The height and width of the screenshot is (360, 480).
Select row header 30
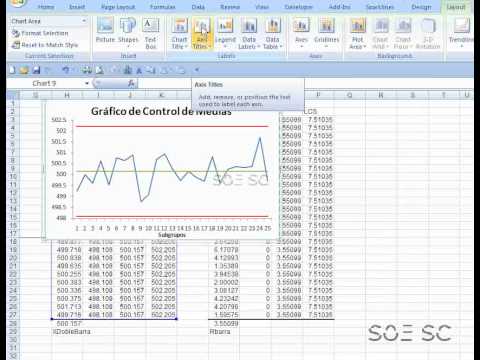(13, 340)
